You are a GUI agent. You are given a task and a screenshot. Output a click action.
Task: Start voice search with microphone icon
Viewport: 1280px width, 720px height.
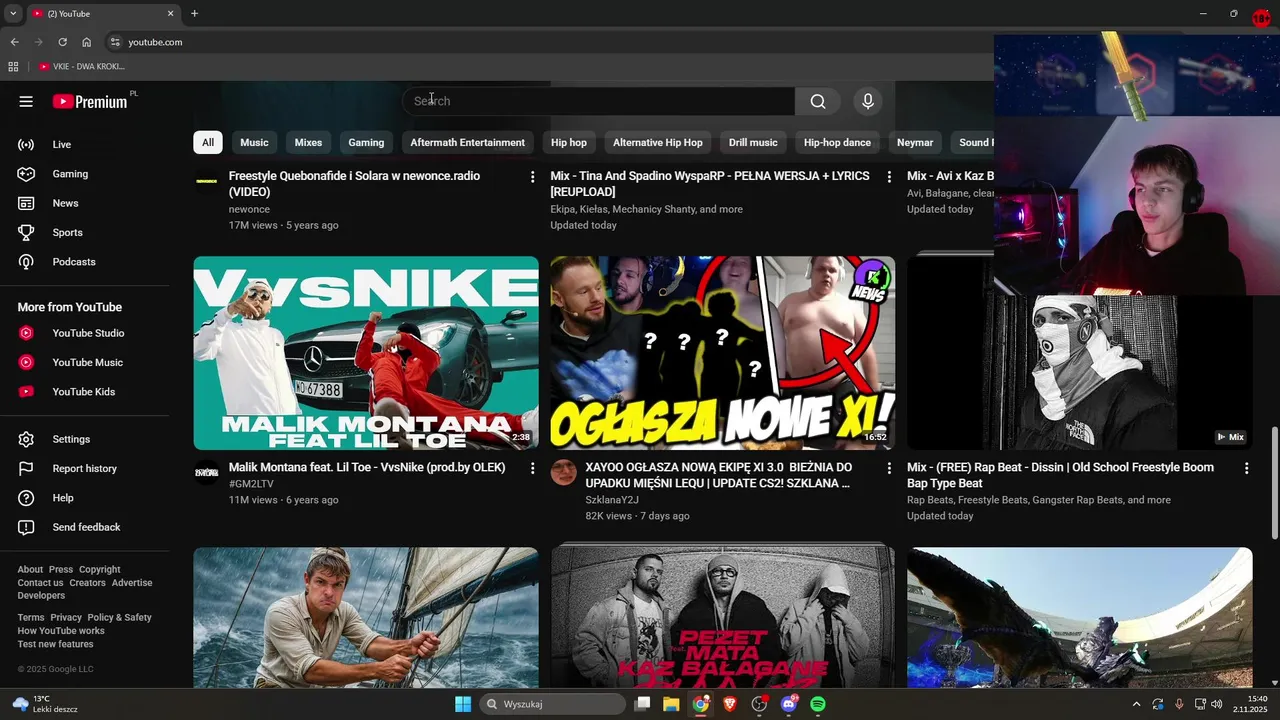coord(868,101)
